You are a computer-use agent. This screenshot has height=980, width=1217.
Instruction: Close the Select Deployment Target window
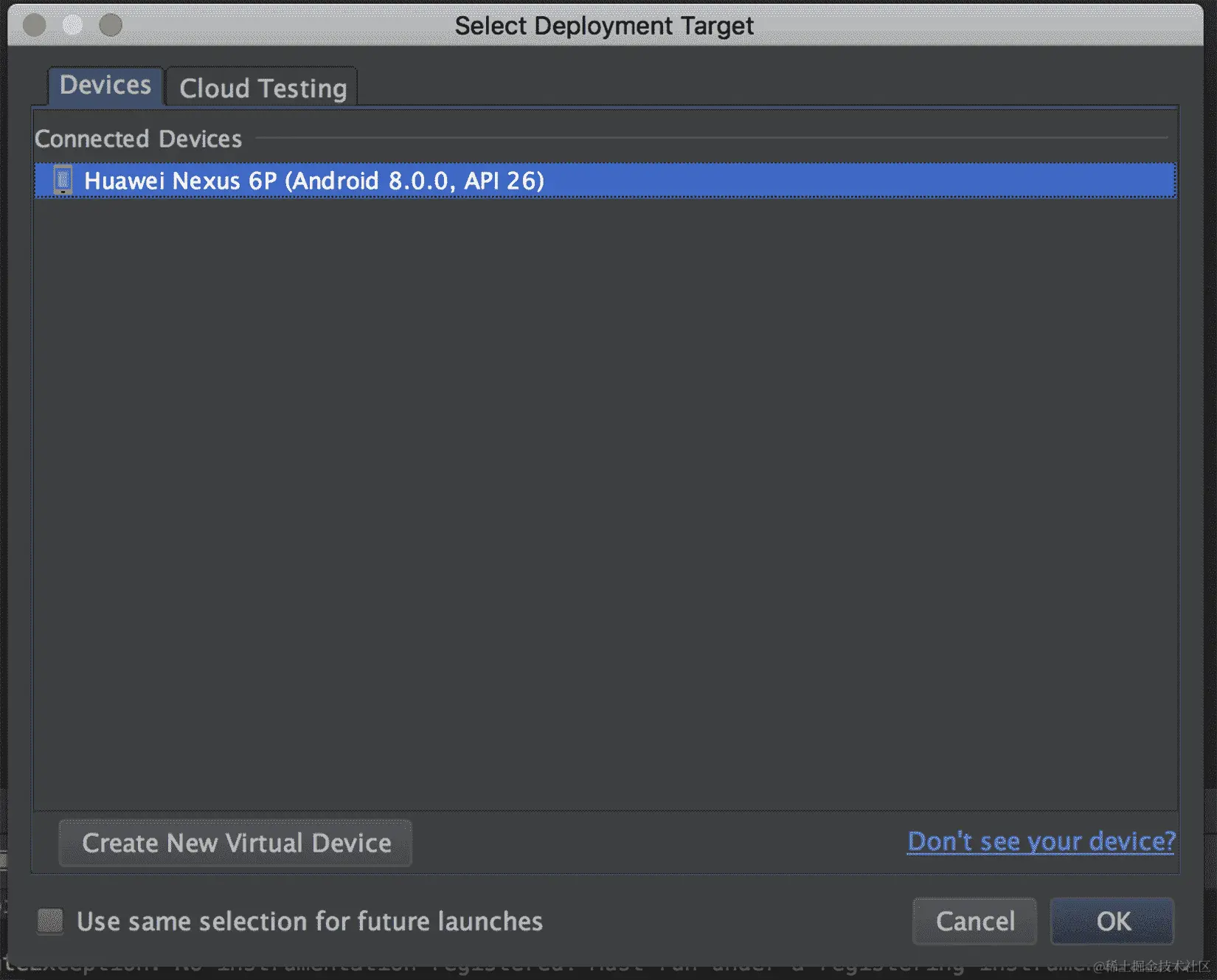pos(35,26)
